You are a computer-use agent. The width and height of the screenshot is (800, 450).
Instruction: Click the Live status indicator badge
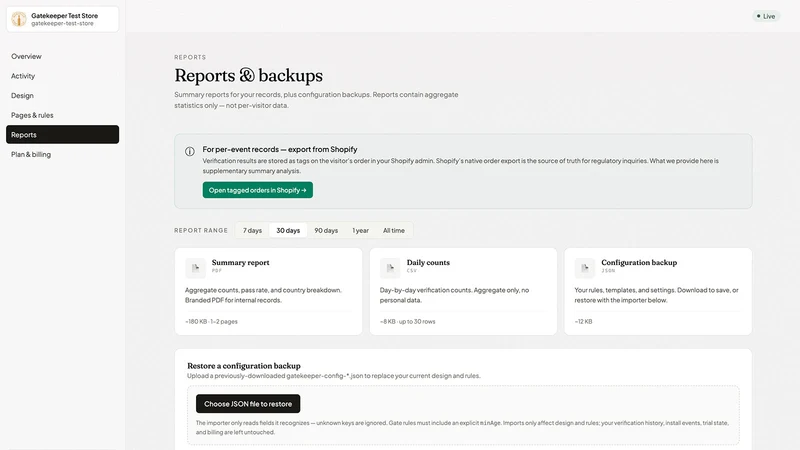(766, 16)
